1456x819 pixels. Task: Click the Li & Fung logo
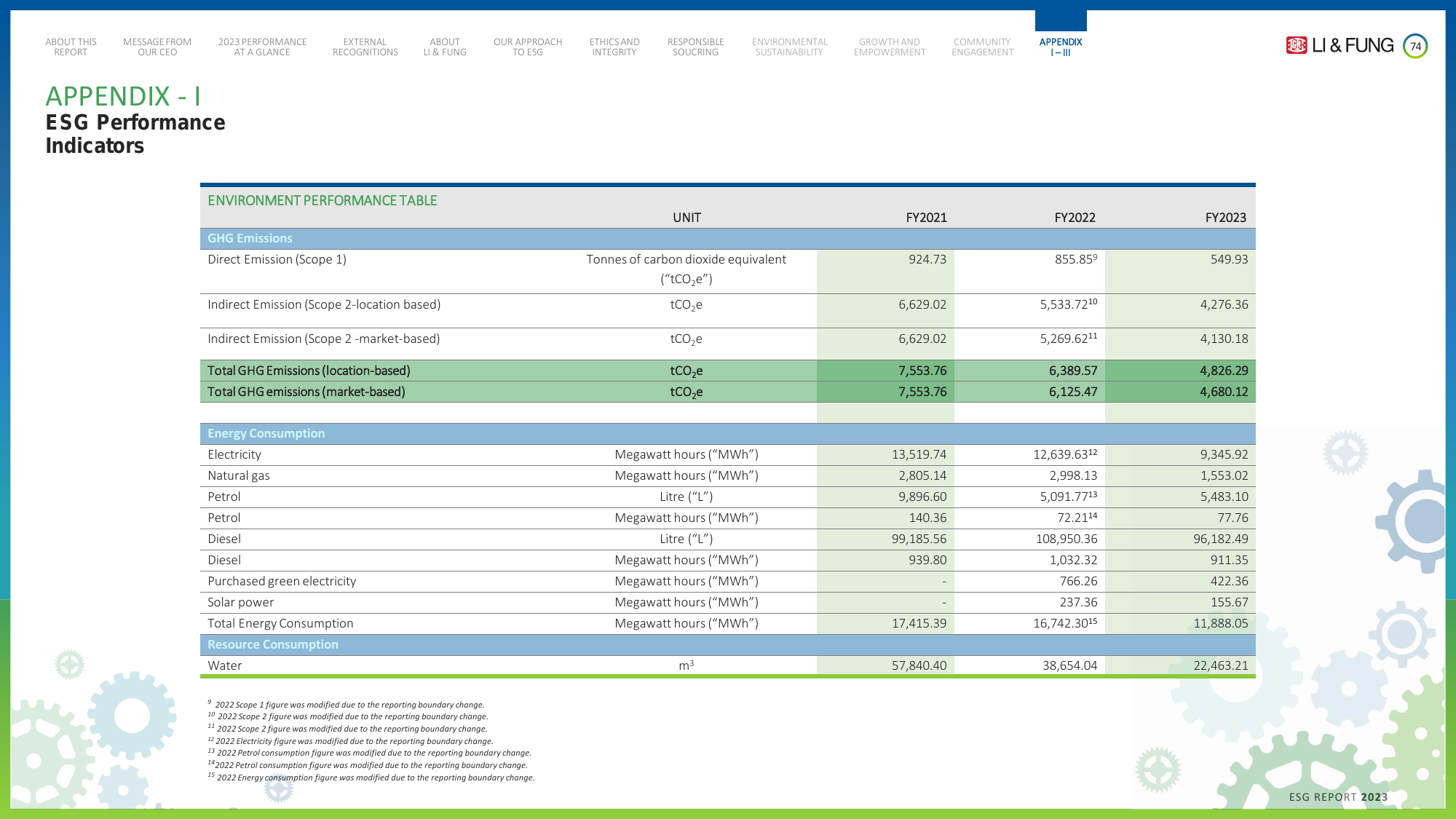[x=1340, y=46]
